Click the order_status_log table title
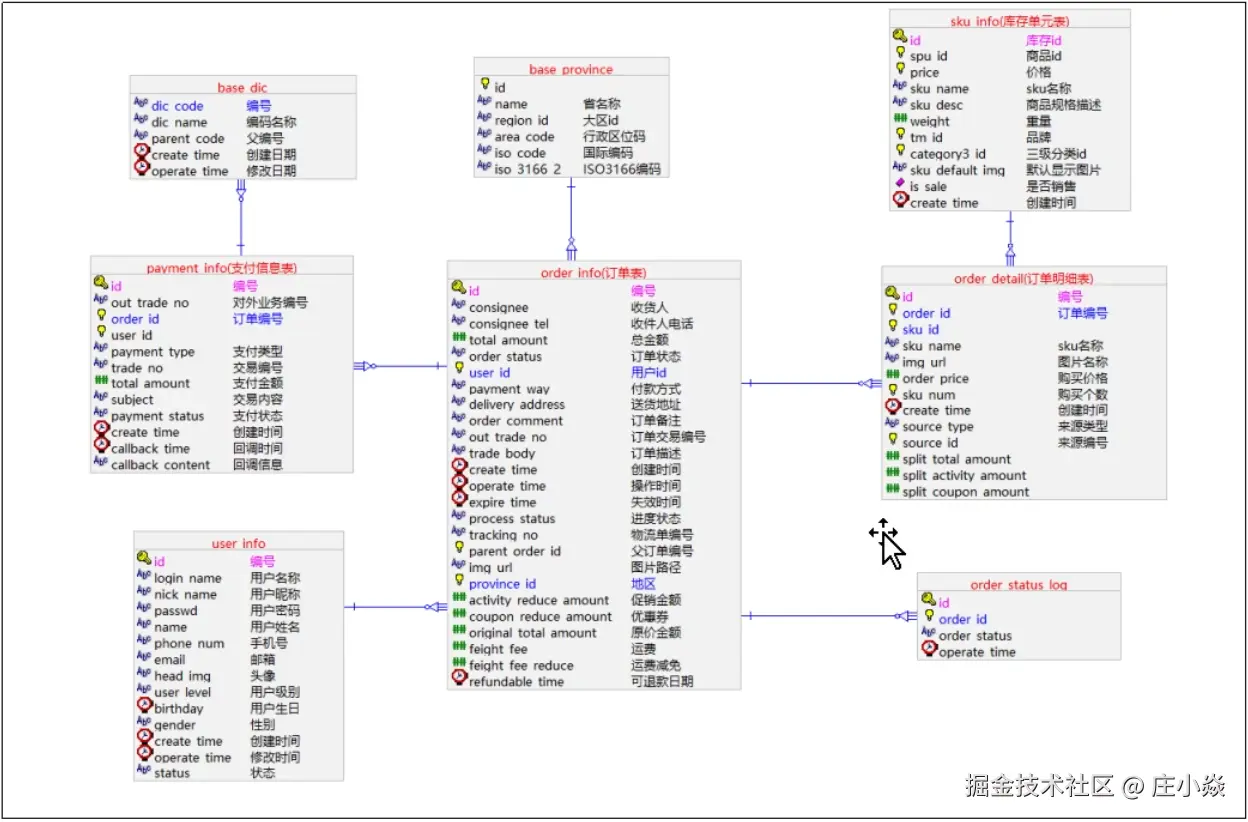 [x=1018, y=584]
